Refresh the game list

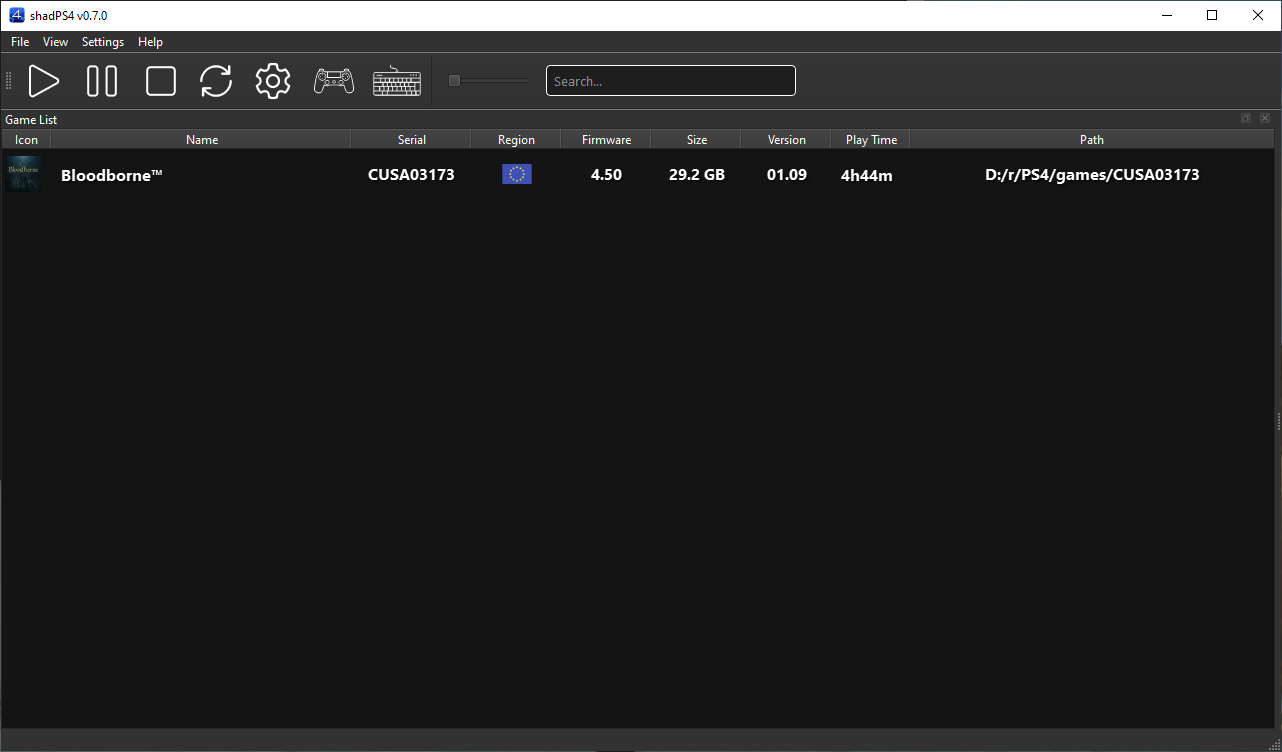216,81
